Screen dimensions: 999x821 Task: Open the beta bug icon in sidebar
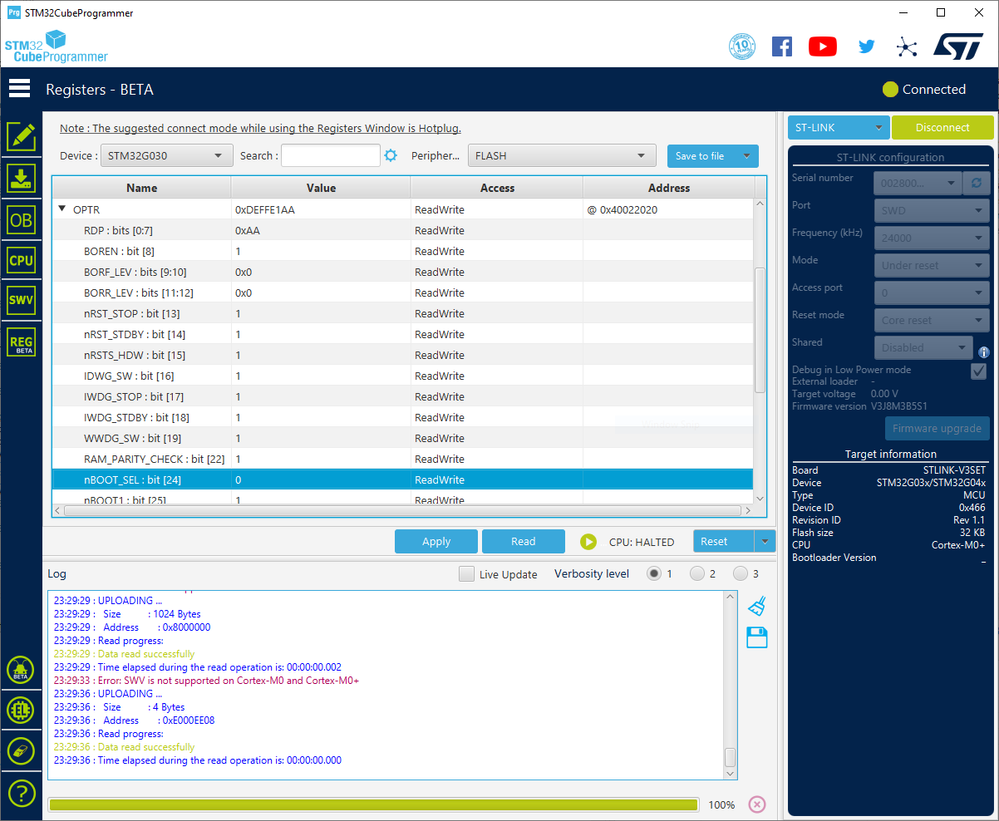(x=20, y=670)
